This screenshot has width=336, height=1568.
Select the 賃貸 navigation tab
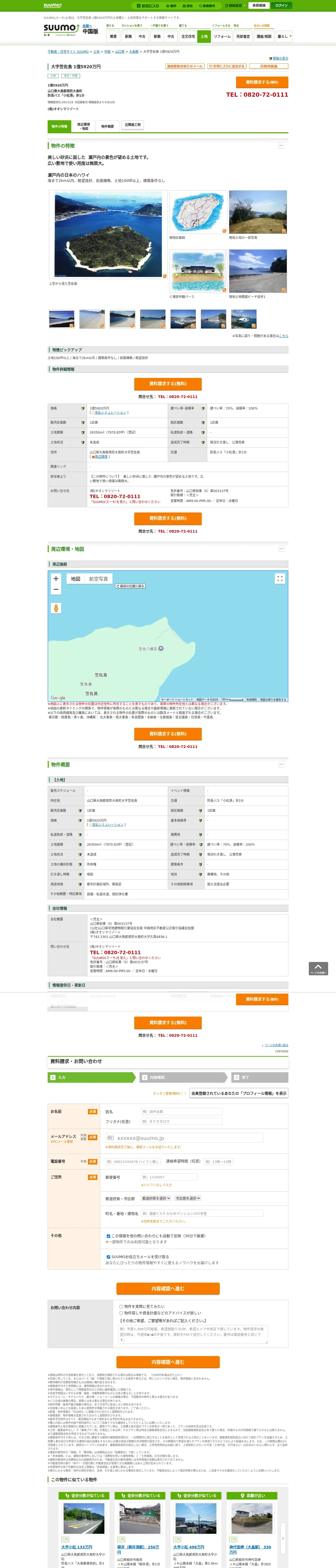click(113, 37)
